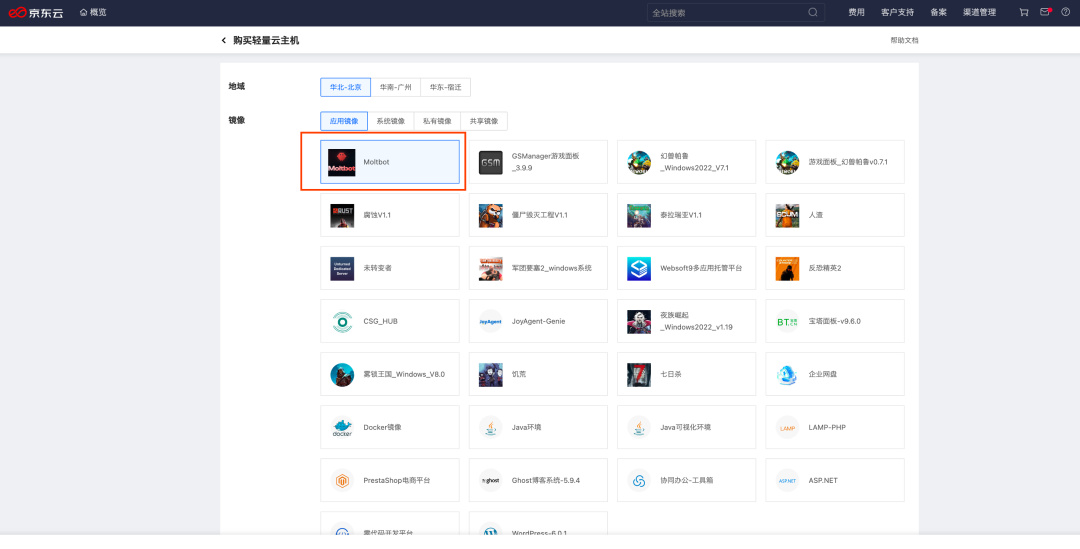Choose the Docker镜像 image
The height and width of the screenshot is (549, 1080).
click(x=390, y=427)
